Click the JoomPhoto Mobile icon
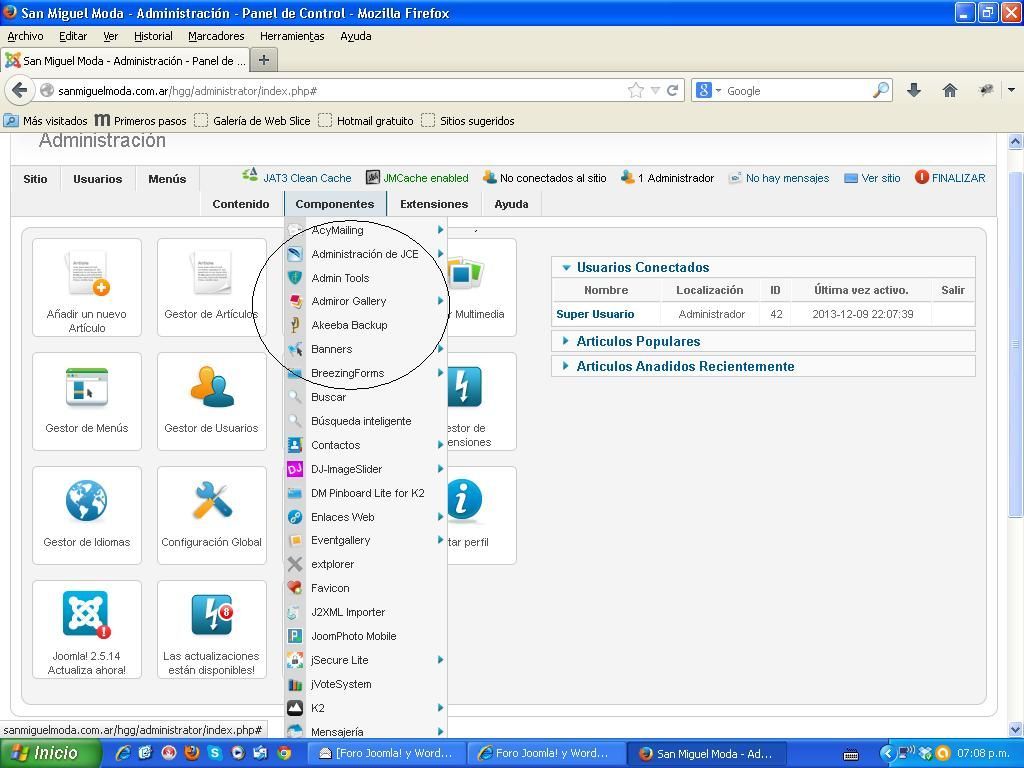The image size is (1024, 768). tap(295, 636)
